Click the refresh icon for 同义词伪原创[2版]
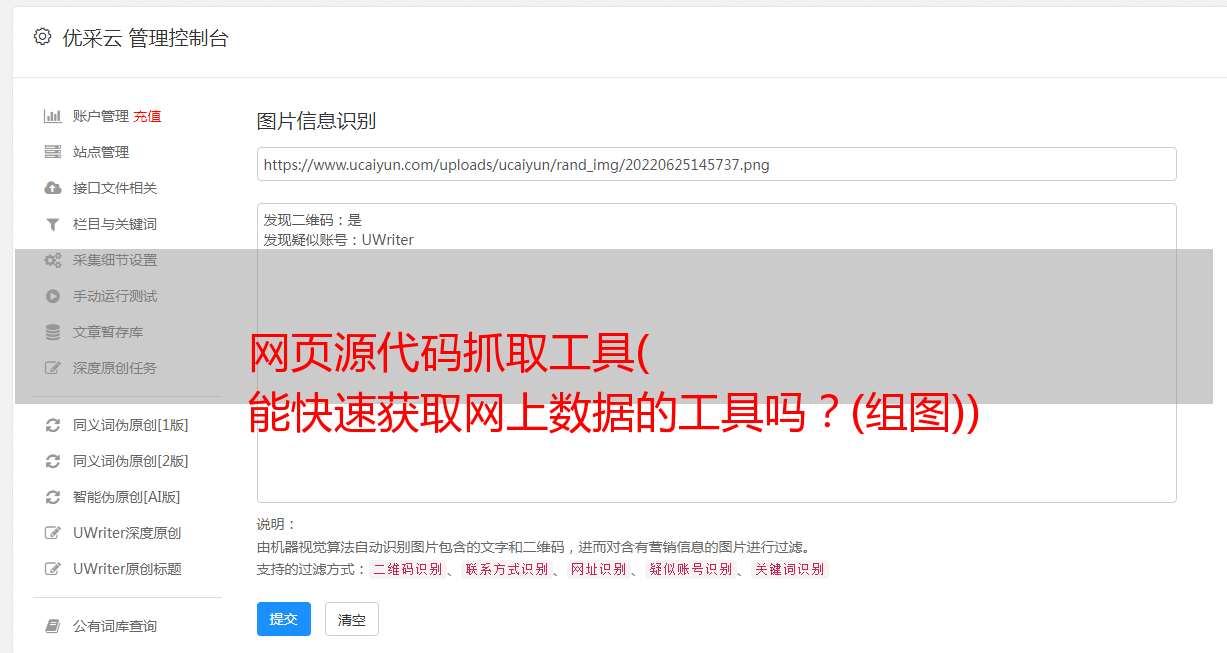The image size is (1227, 653). tap(53, 461)
